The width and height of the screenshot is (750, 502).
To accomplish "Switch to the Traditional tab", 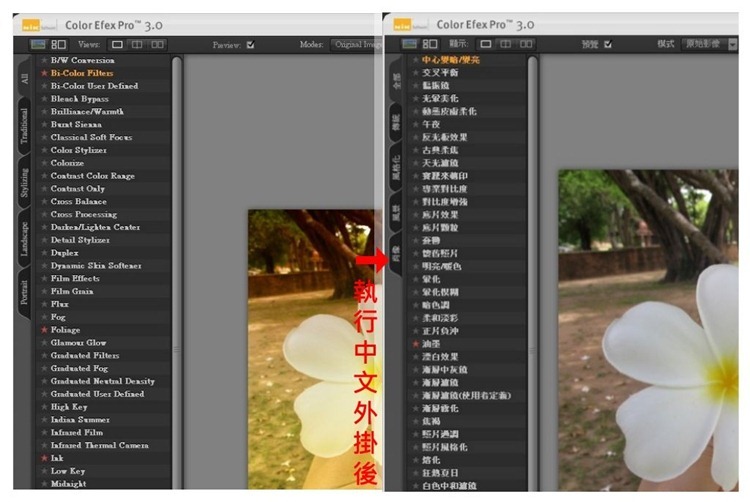I will click(24, 126).
